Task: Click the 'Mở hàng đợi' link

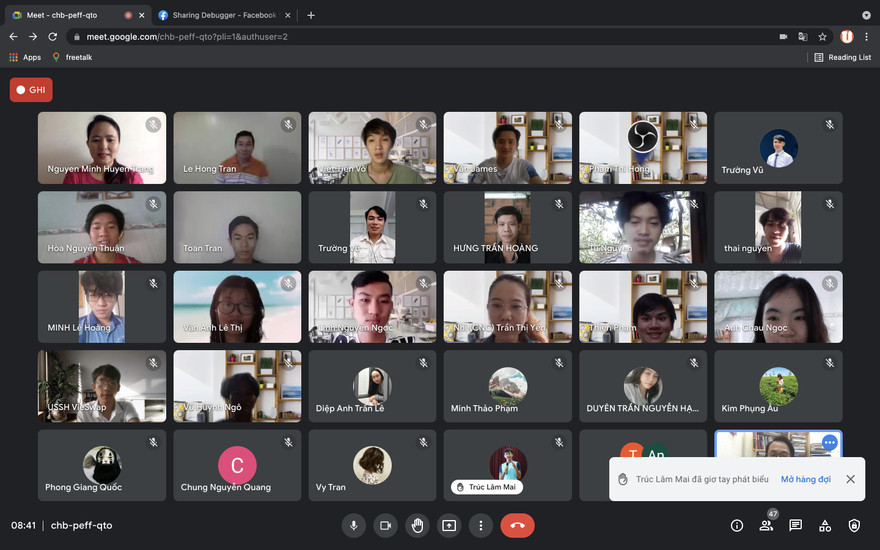Action: [x=805, y=479]
